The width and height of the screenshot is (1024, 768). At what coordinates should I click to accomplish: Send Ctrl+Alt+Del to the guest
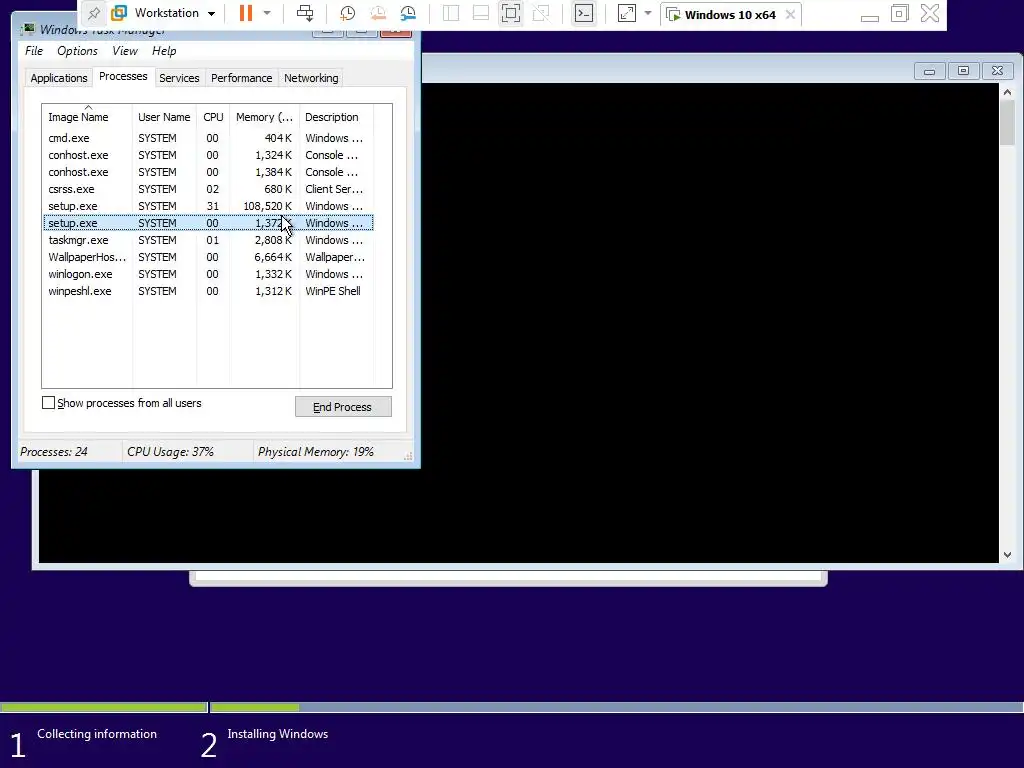(x=304, y=13)
